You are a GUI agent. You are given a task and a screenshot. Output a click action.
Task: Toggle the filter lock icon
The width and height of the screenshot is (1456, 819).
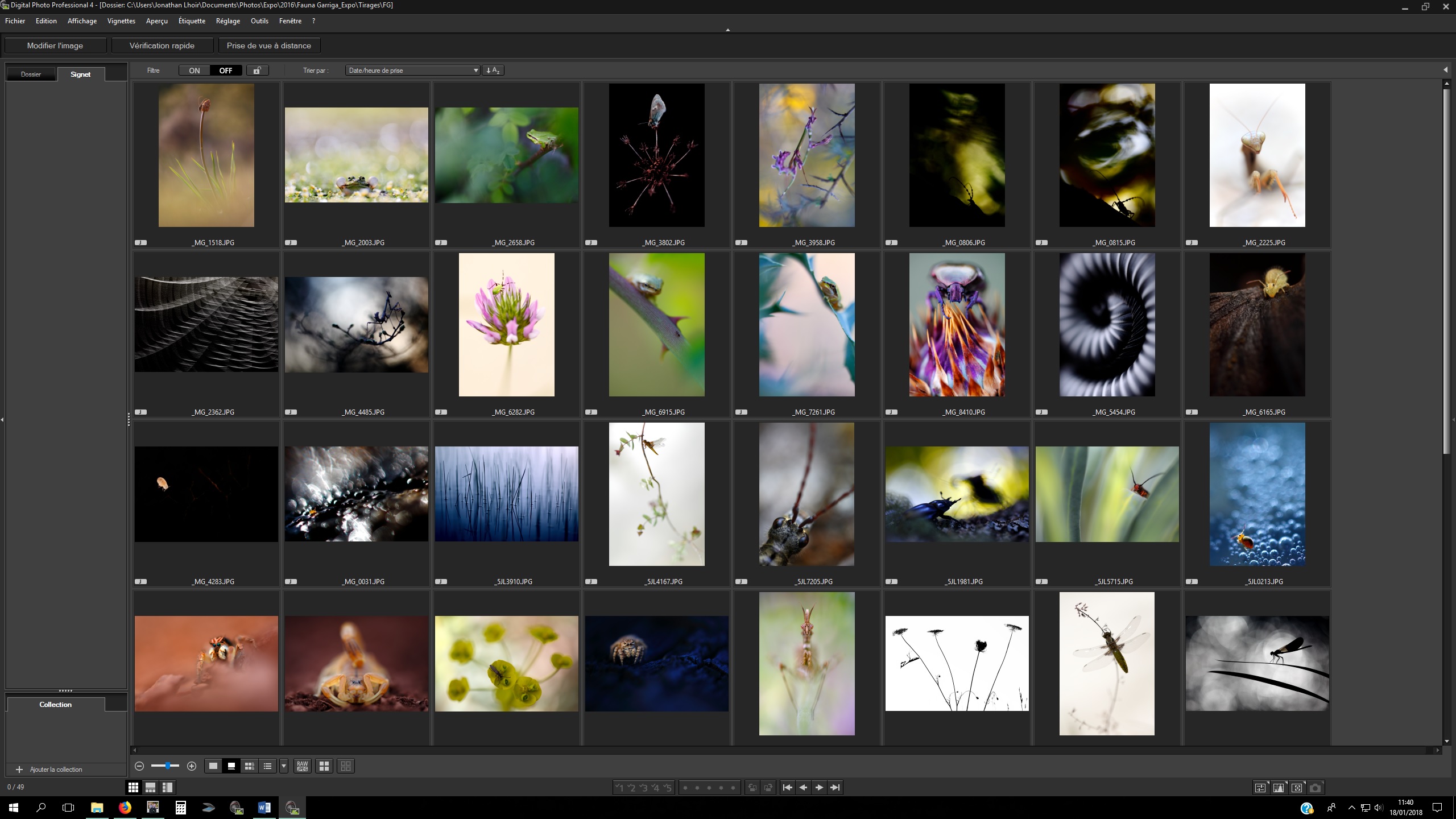tap(258, 71)
